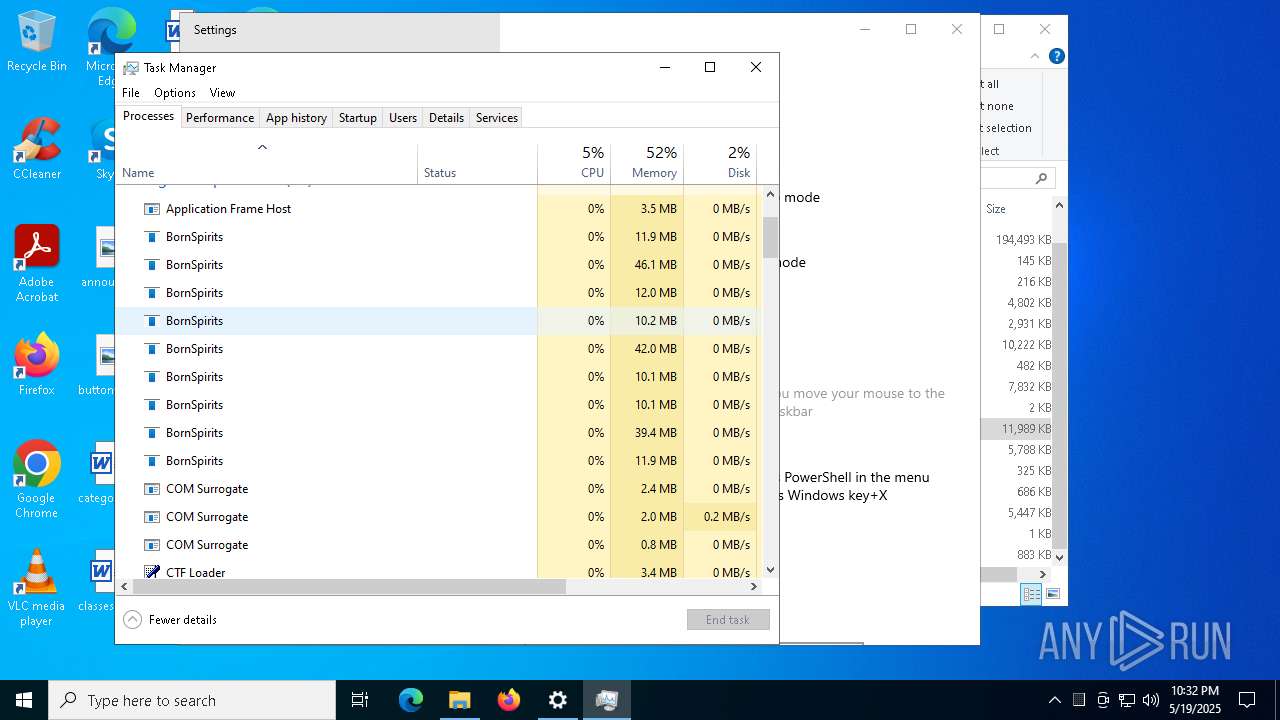This screenshot has width=1280, height=720.
Task: Open the notification center icon
Action: (x=1247, y=700)
